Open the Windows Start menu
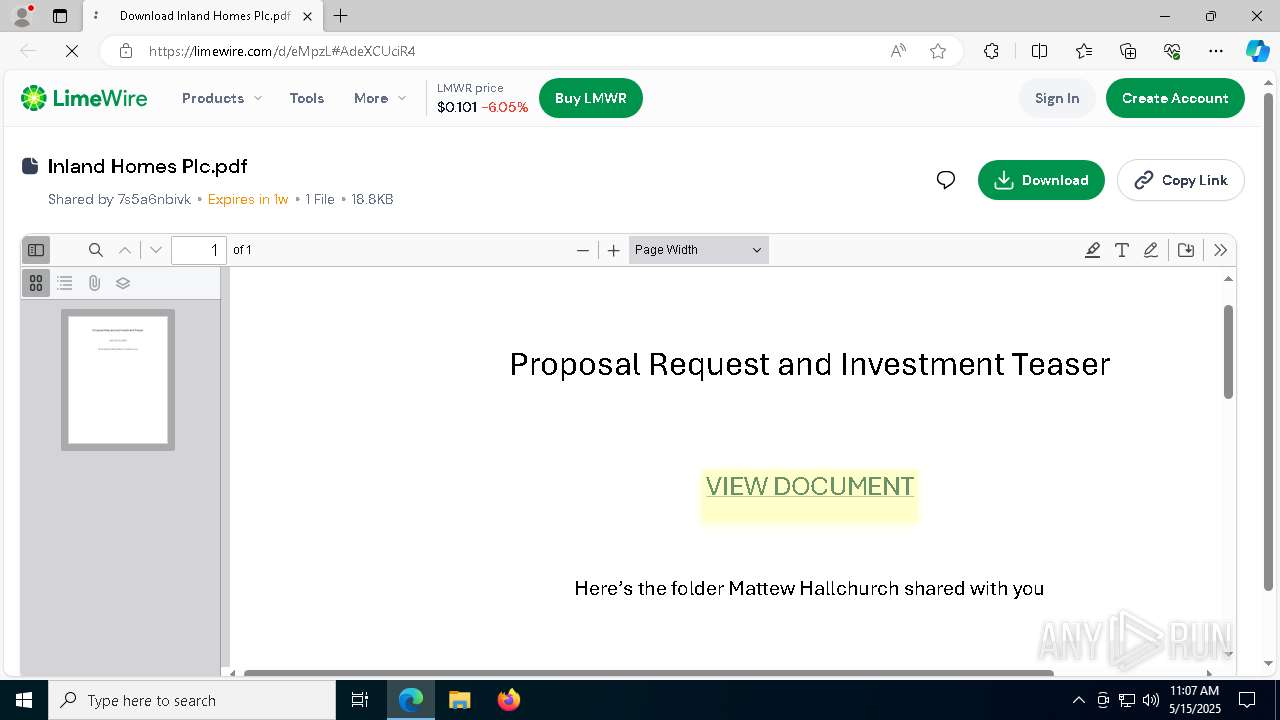This screenshot has width=1280, height=720. 24,700
